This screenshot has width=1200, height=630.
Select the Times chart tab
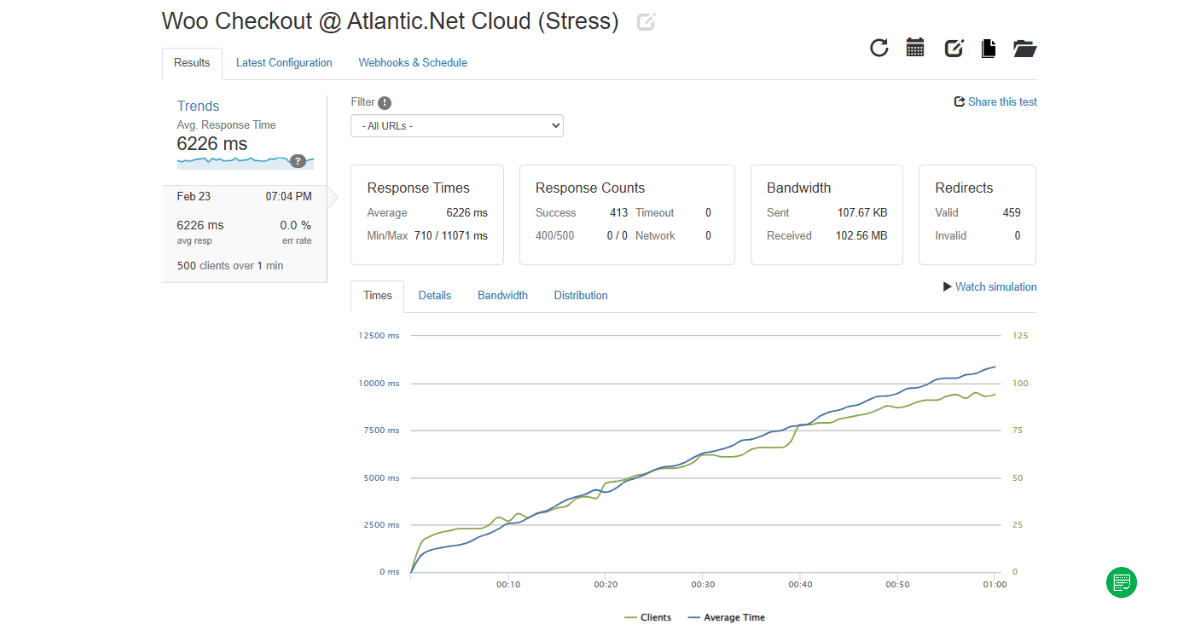click(x=378, y=296)
